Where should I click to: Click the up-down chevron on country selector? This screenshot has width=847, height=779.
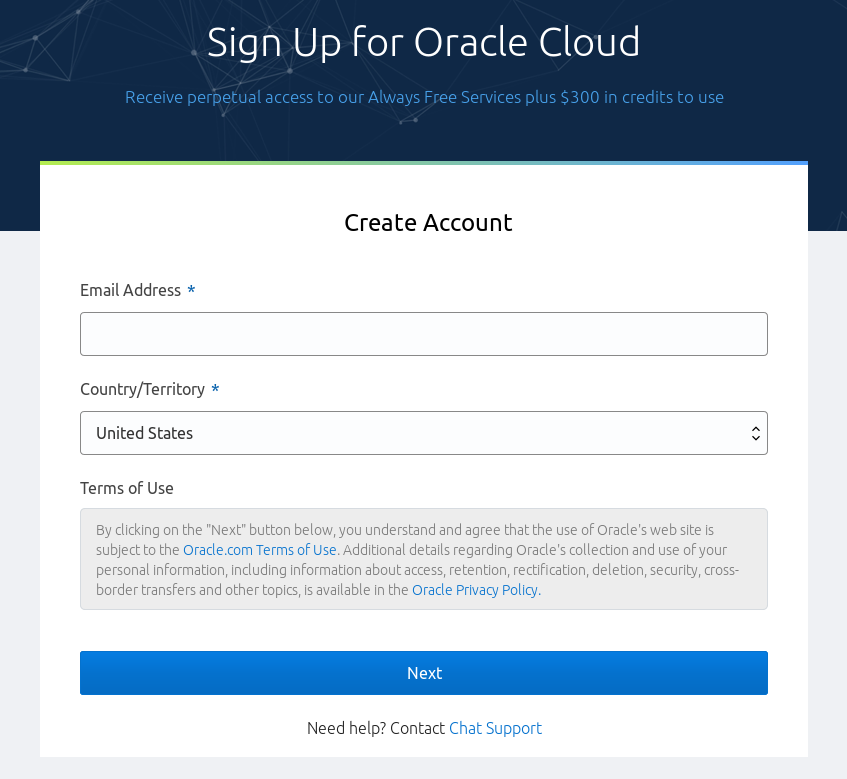[755, 433]
